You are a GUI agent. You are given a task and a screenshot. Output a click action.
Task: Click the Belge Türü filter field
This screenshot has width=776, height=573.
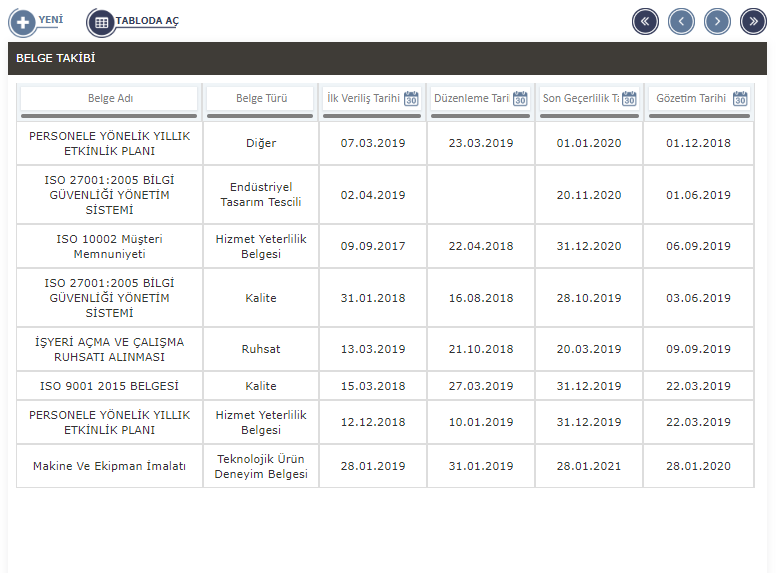coord(261,99)
